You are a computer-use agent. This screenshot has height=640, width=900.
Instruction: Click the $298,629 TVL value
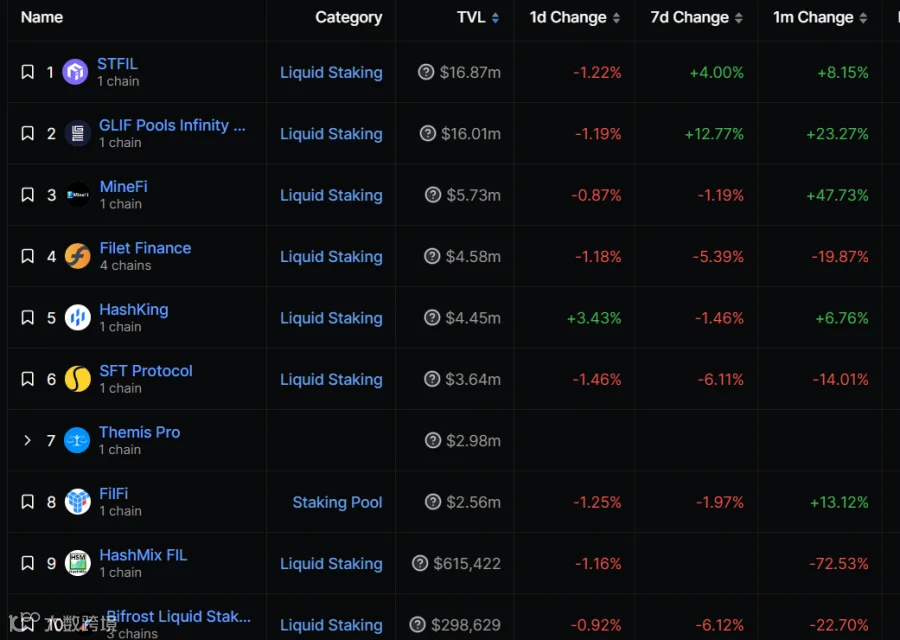465,625
